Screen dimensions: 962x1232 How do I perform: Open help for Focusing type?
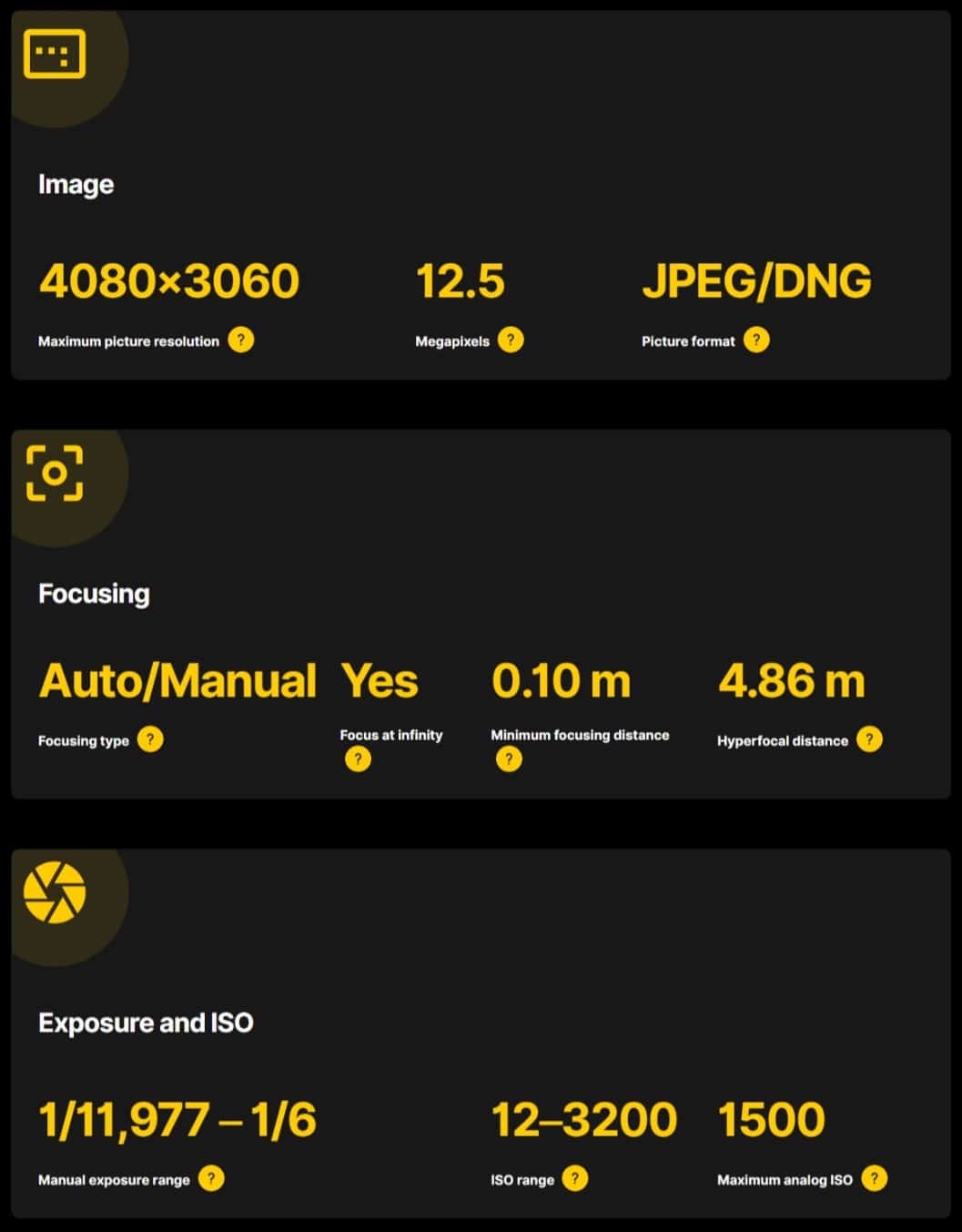pos(150,739)
